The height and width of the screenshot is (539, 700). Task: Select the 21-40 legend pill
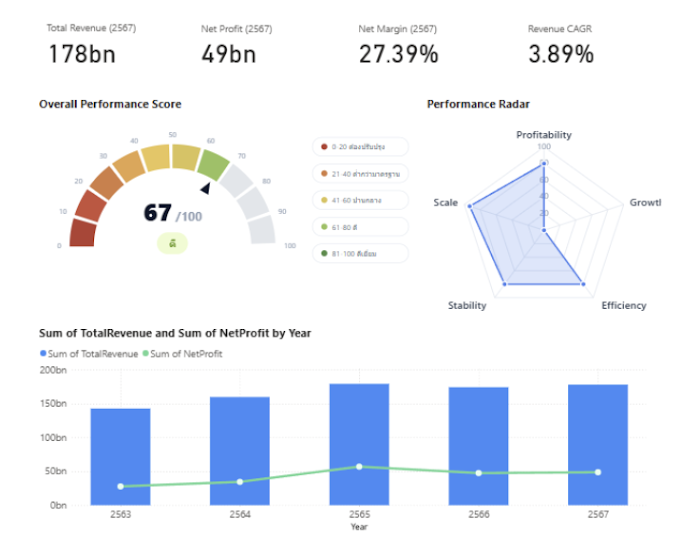(x=360, y=173)
